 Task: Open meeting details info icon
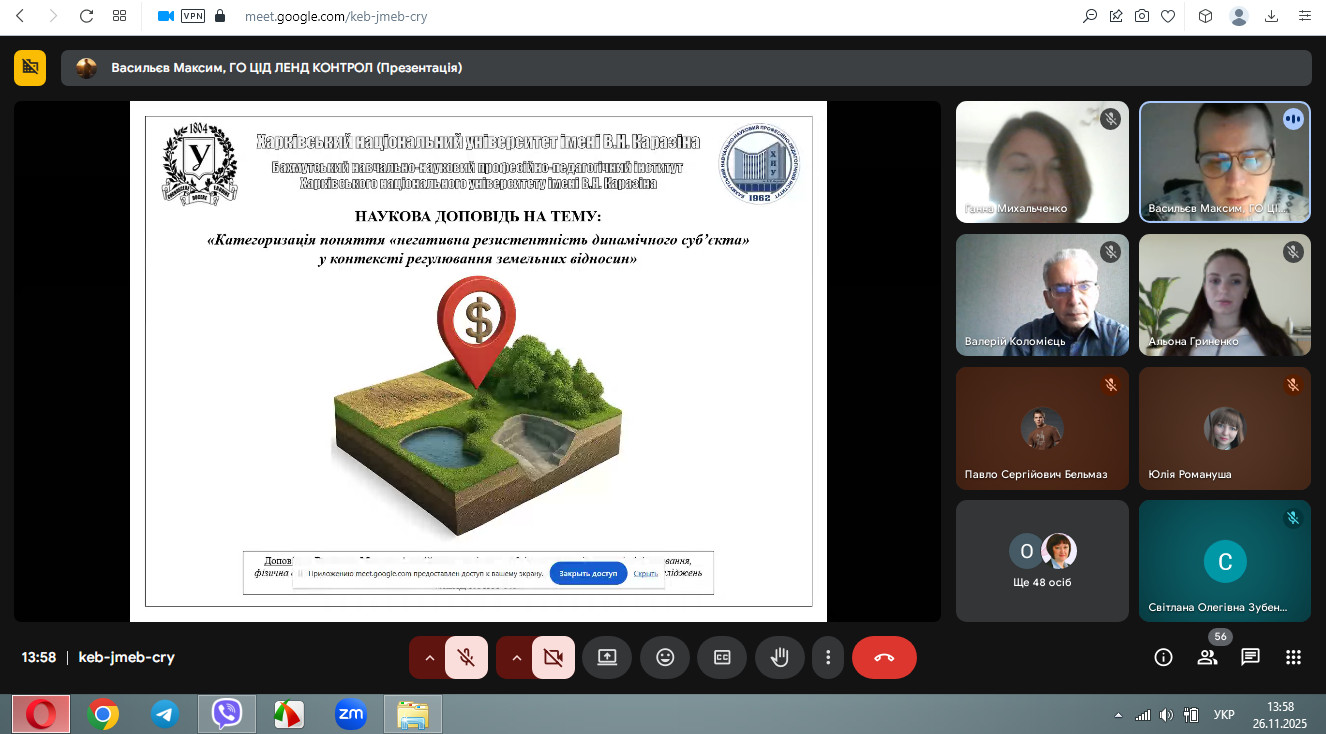(x=1163, y=657)
